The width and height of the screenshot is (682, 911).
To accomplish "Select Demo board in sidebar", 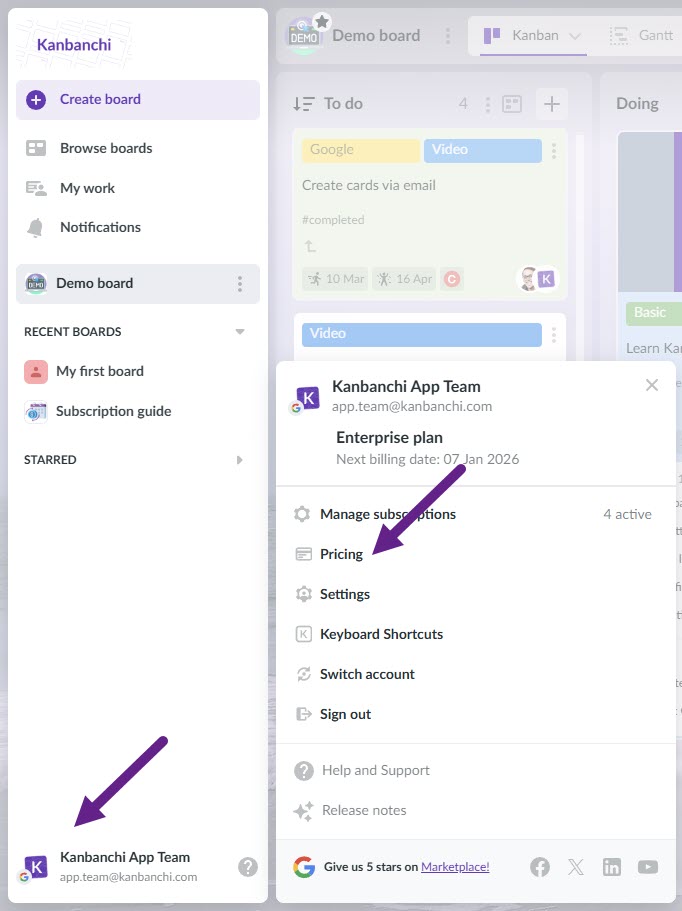I will click(x=138, y=284).
